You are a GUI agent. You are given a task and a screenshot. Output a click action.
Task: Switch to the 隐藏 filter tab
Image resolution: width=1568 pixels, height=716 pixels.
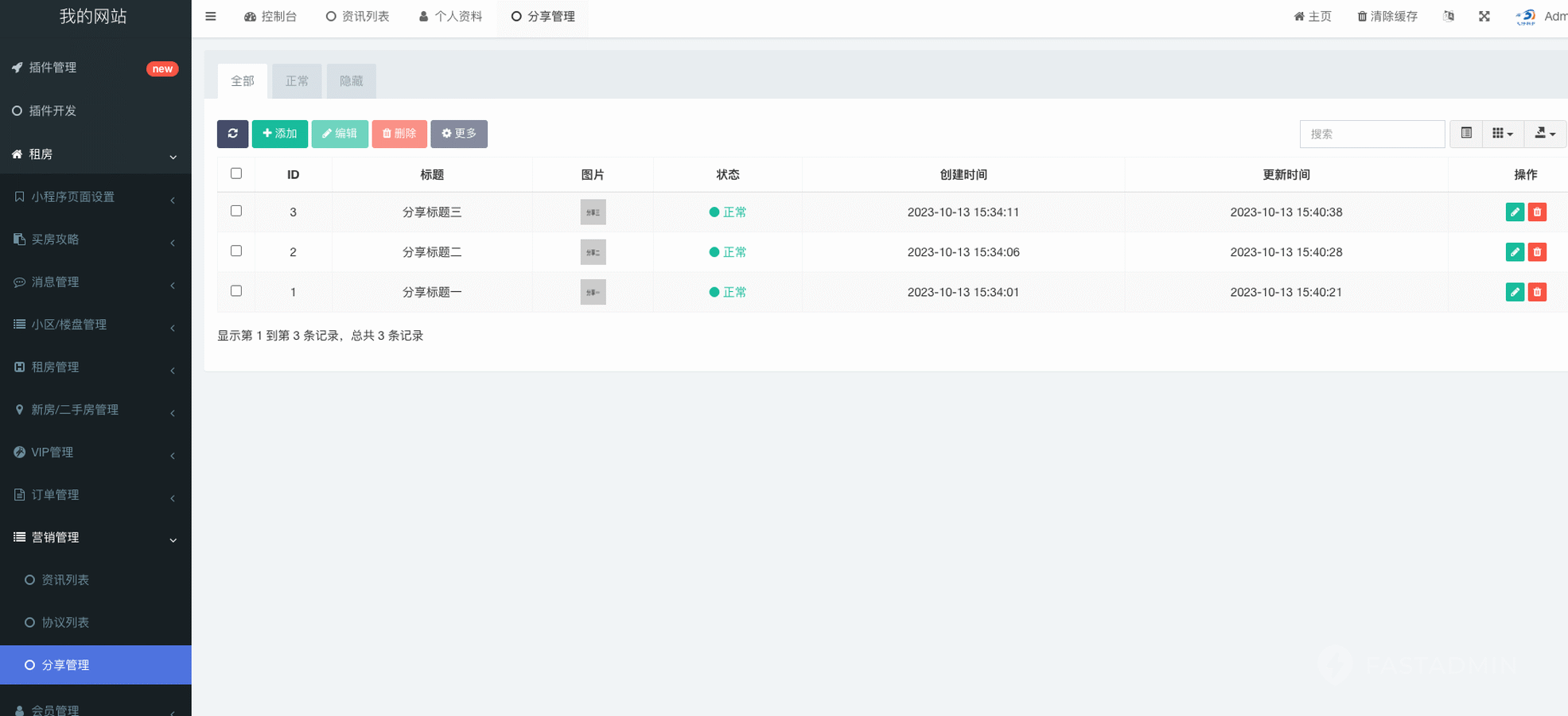tap(351, 81)
